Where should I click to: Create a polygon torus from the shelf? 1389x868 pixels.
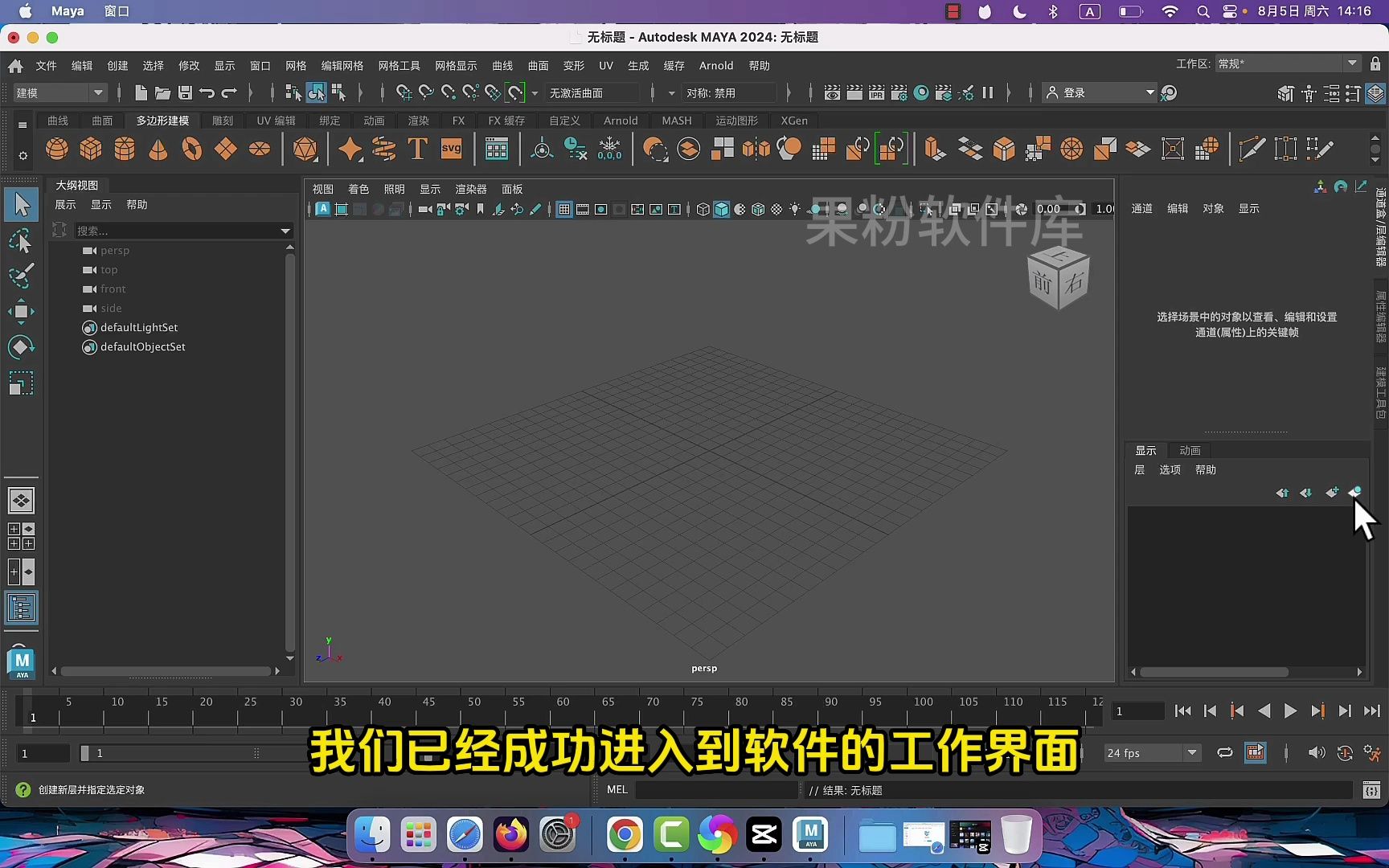pos(192,149)
